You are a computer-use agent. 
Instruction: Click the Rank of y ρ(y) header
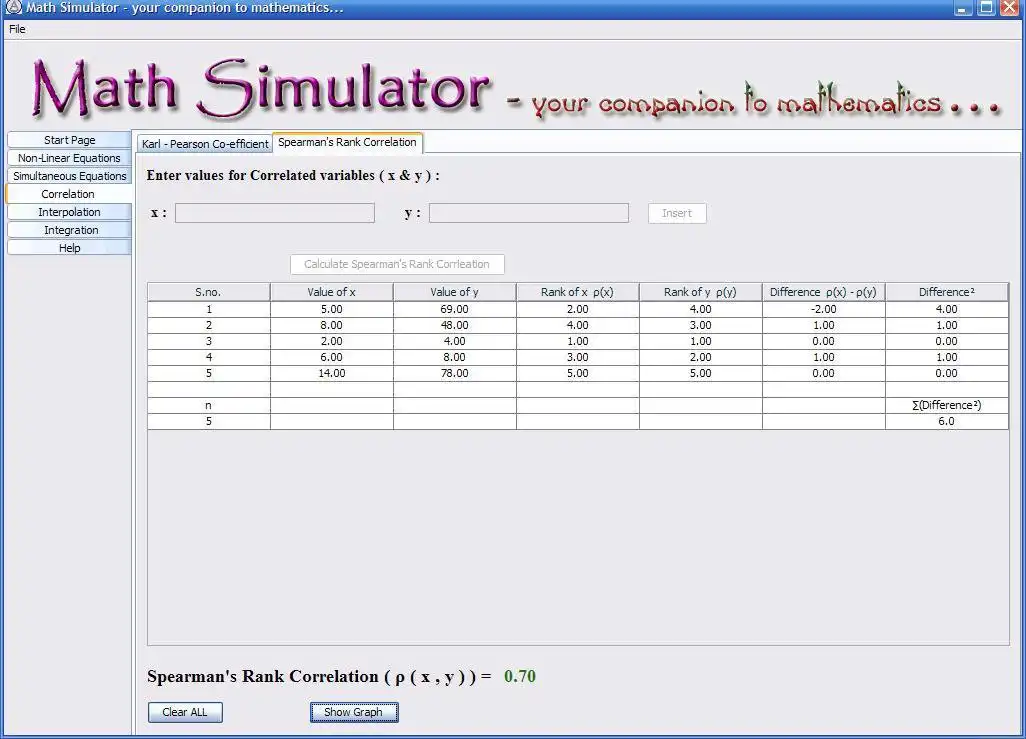point(701,292)
